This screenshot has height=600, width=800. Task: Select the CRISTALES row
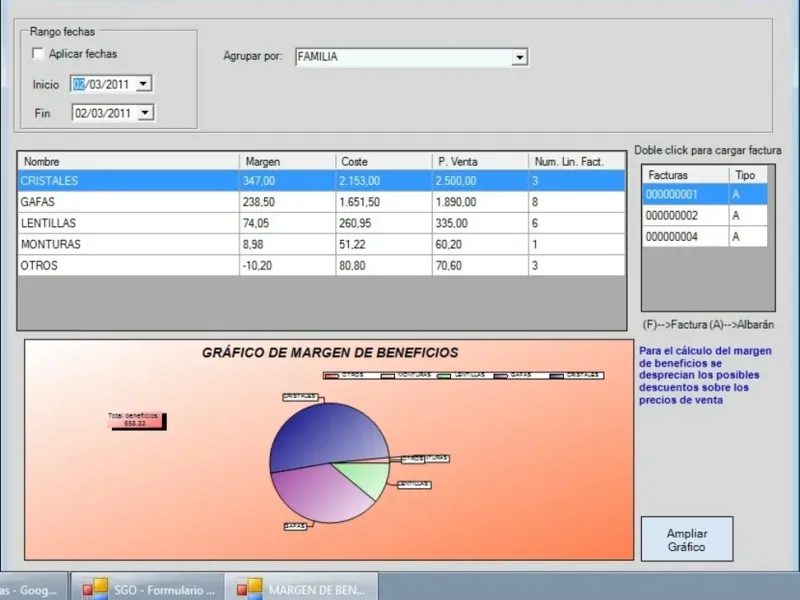(x=321, y=181)
